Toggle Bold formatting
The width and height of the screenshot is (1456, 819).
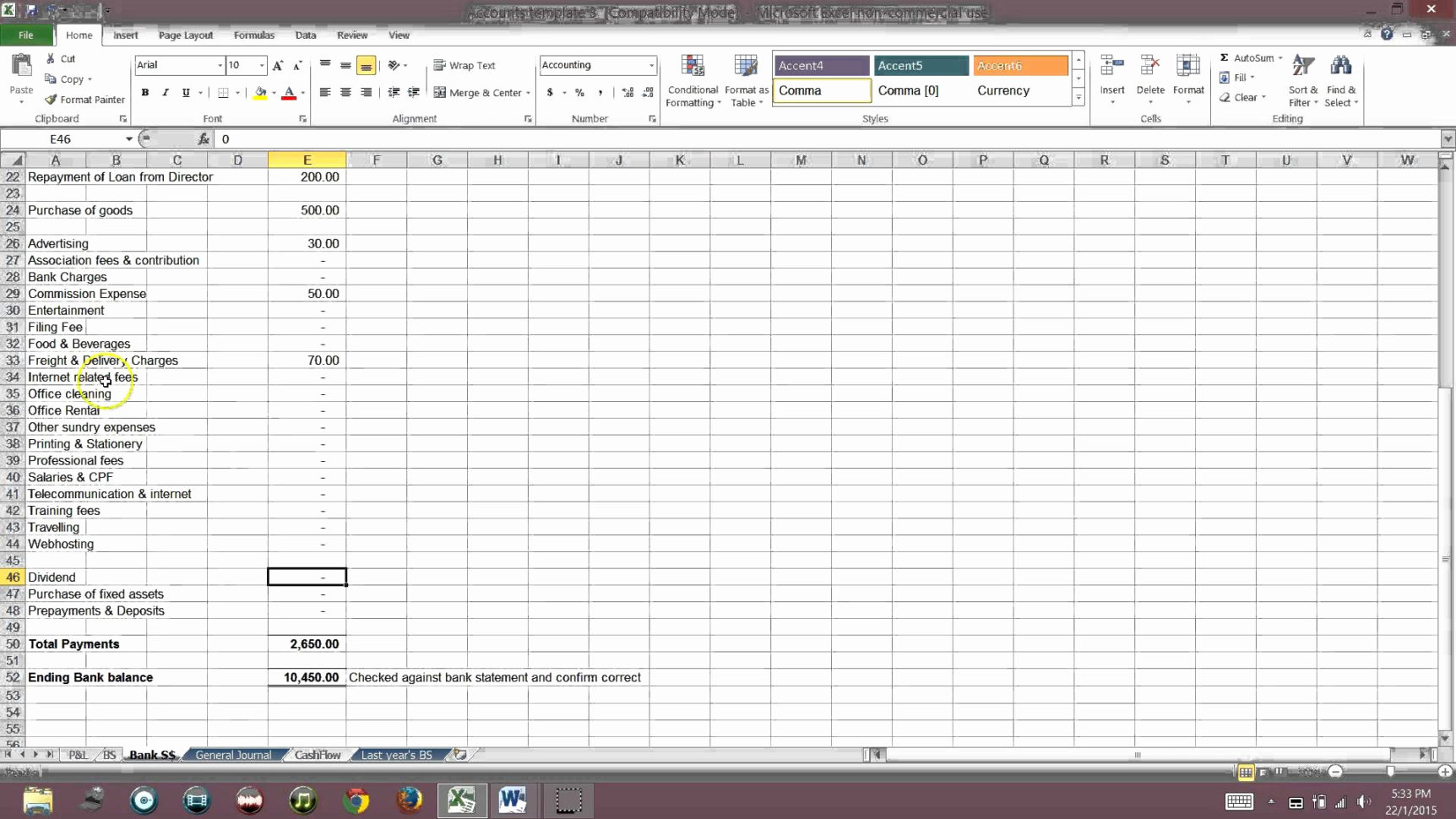click(144, 93)
